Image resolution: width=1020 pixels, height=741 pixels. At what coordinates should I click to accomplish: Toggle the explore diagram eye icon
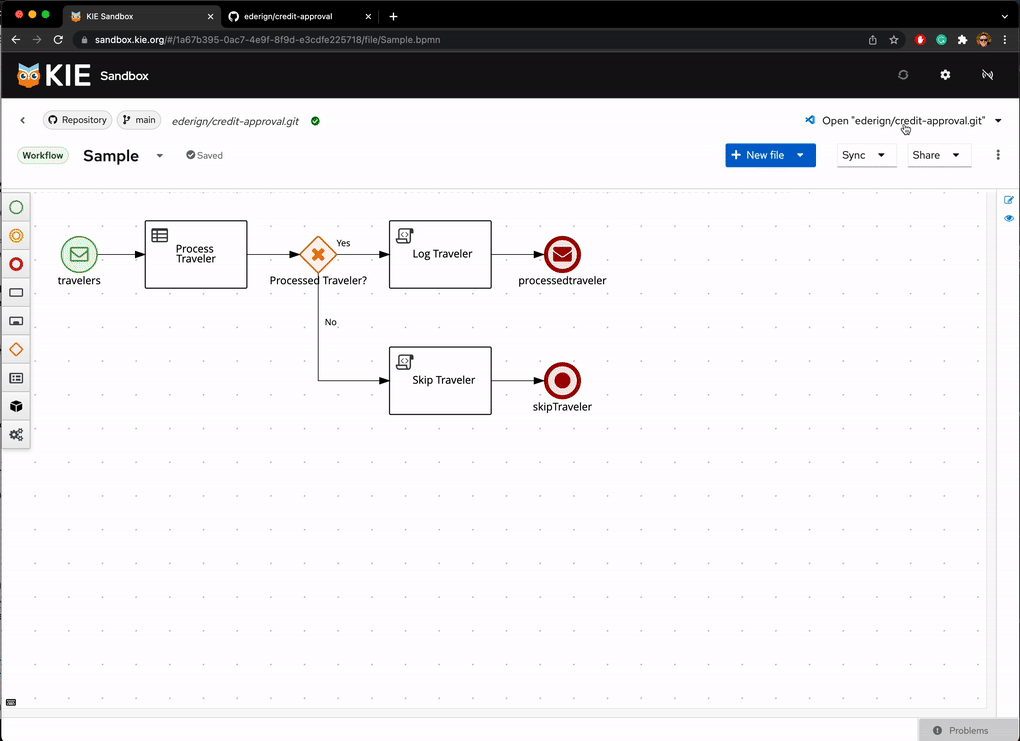pyautogui.click(x=1008, y=218)
